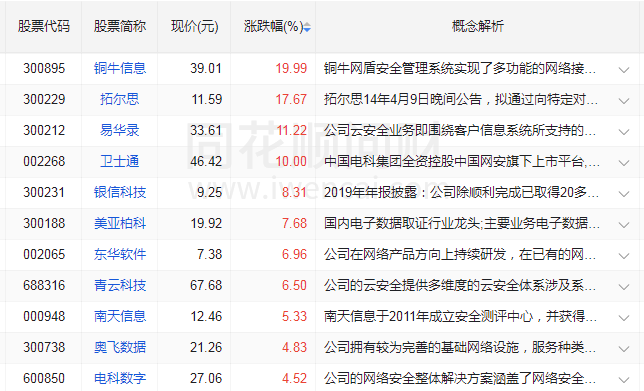644x391 pixels.
Task: Click concept text starting 铜牛网盾安全管理系统
Action: (460, 68)
